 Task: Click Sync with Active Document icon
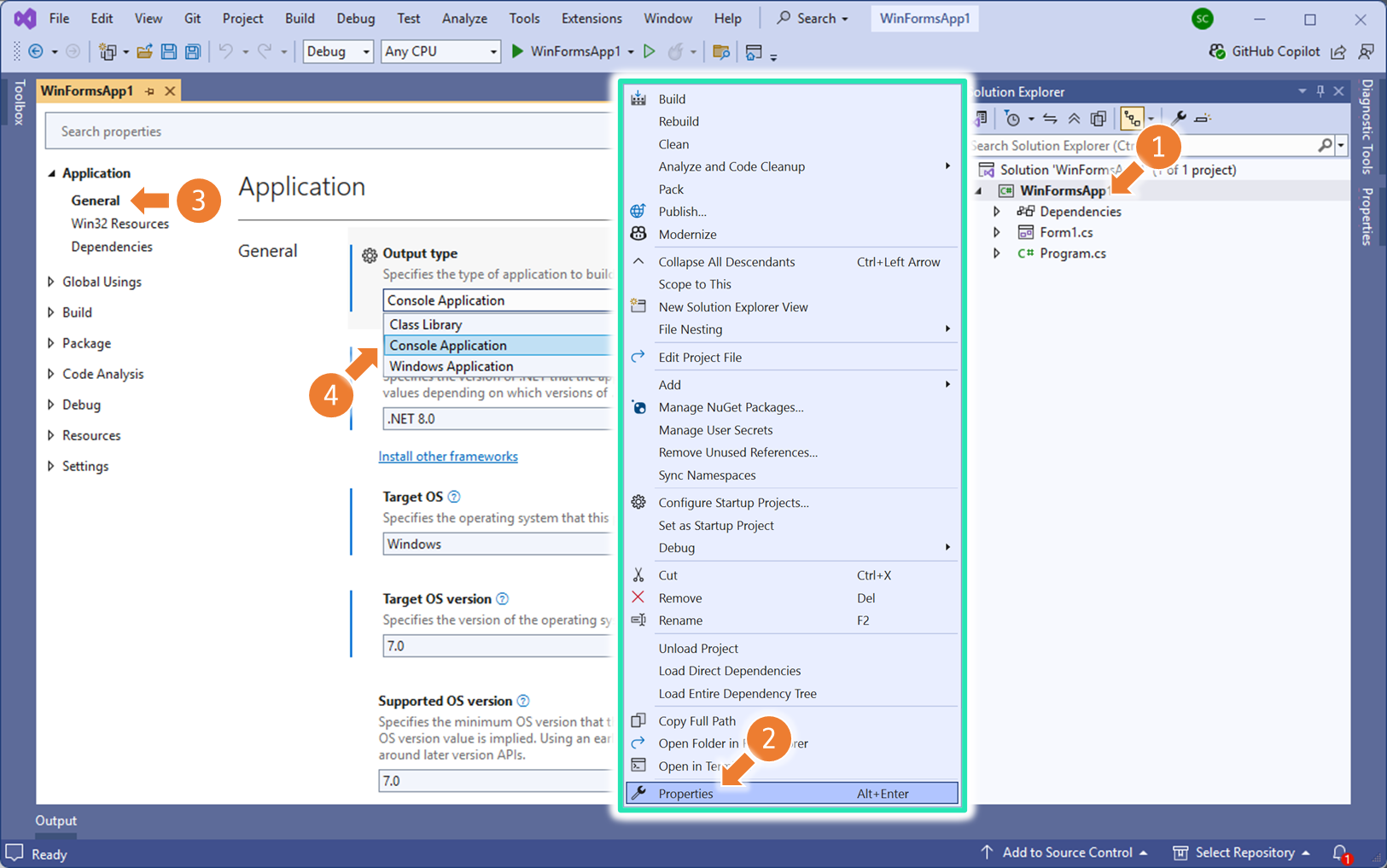(1050, 119)
